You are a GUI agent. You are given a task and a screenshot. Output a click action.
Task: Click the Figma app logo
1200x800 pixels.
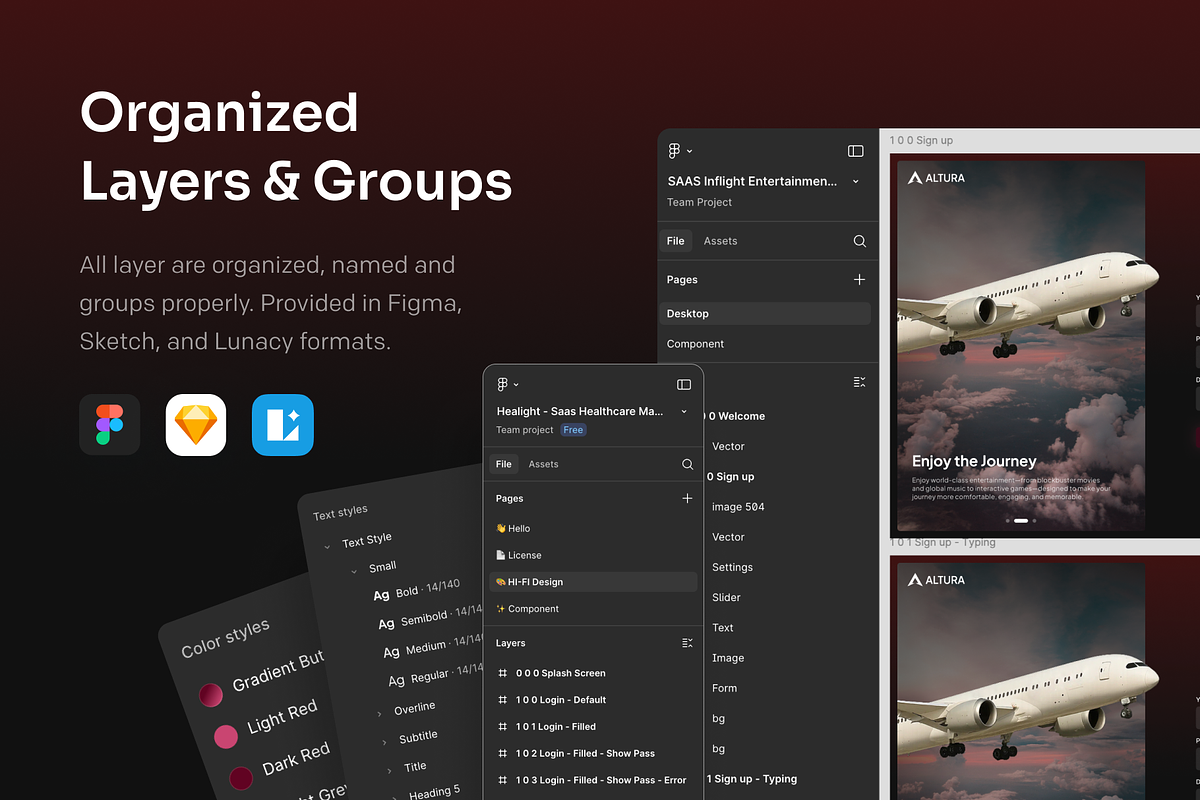pos(110,425)
